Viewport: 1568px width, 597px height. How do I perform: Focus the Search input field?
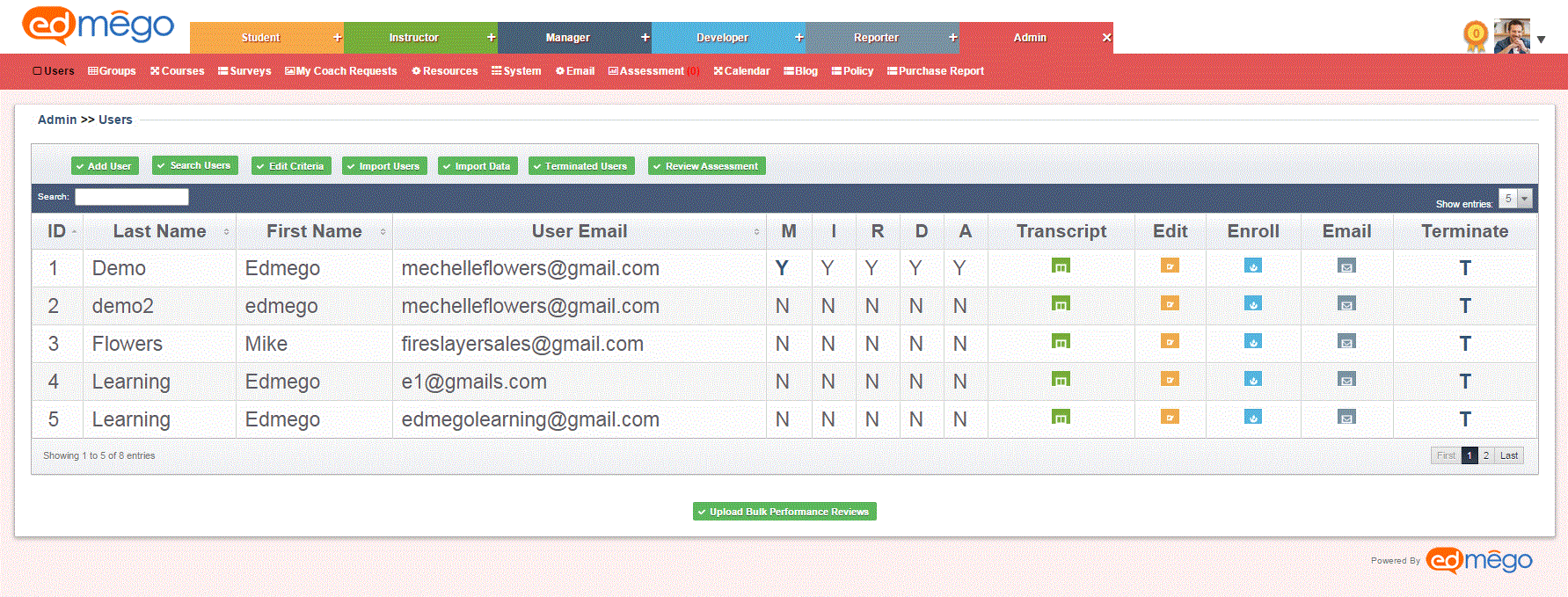[132, 197]
